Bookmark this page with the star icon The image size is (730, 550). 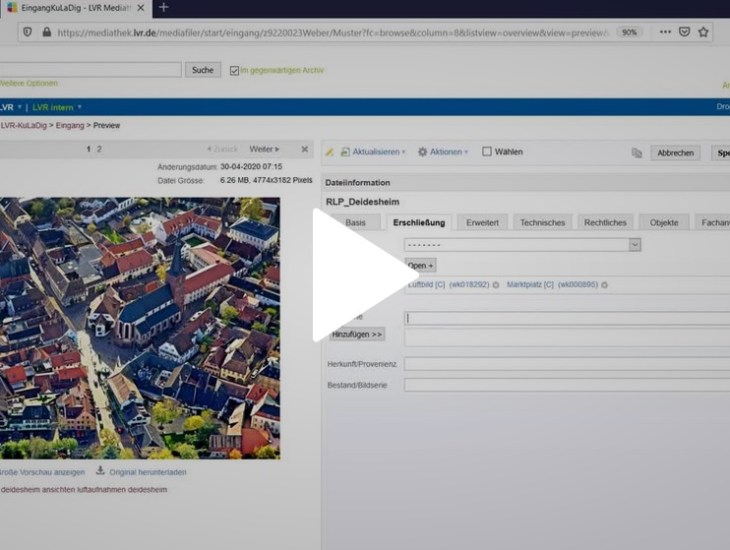(x=704, y=32)
